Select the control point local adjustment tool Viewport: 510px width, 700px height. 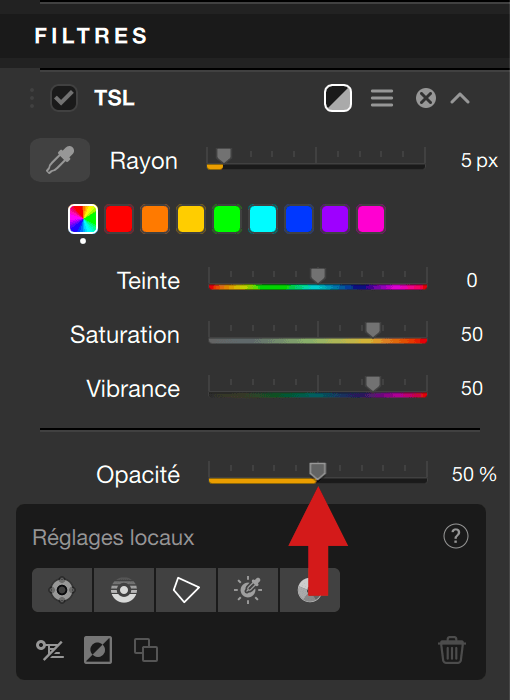click(x=62, y=590)
